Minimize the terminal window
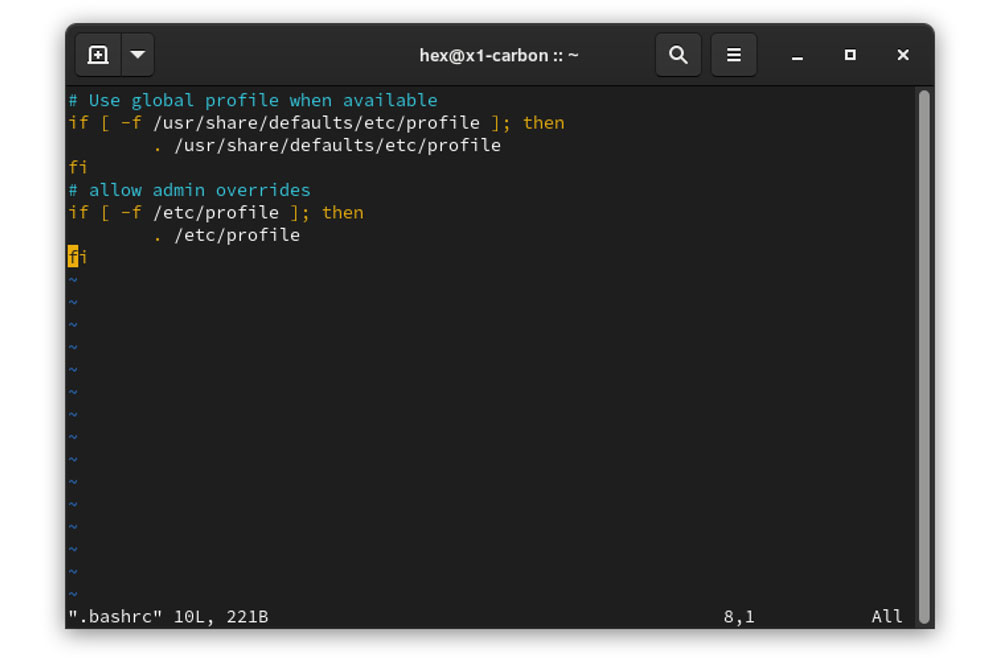The image size is (1000, 660). [797, 56]
